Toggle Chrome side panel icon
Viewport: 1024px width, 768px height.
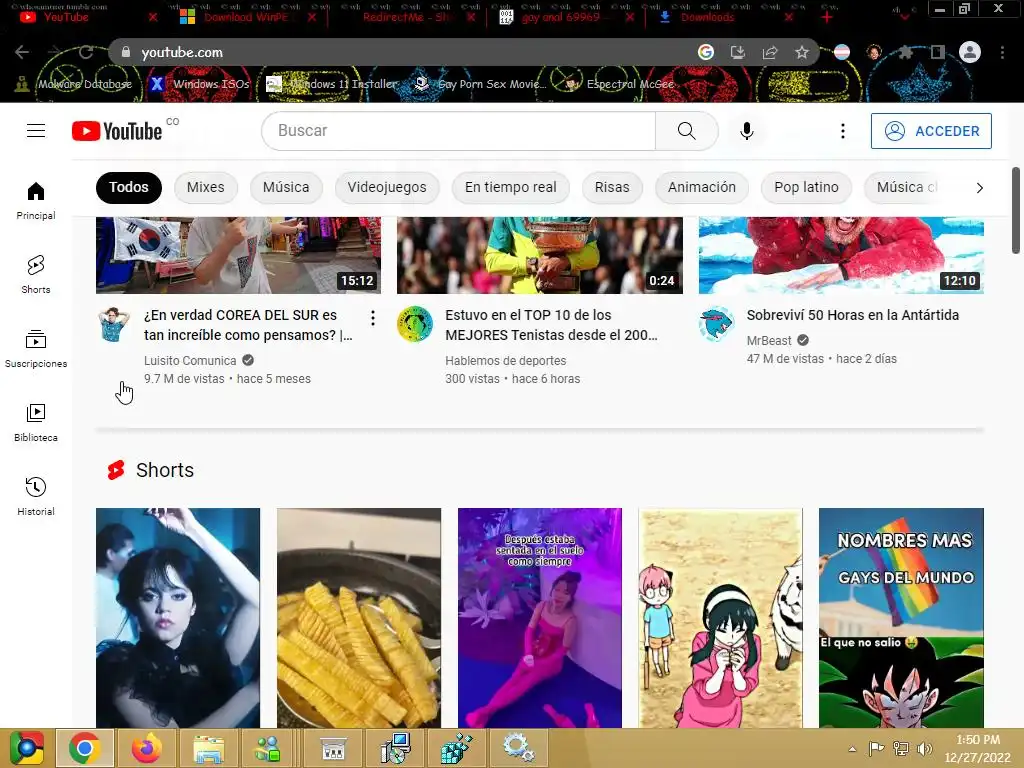pos(938,52)
